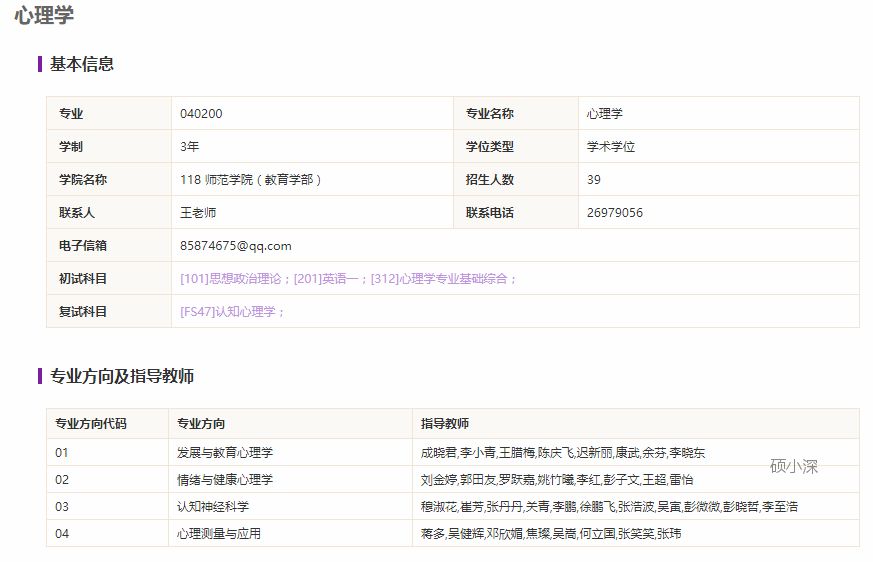
Task: Select the 学位类型 value 学术学位
Action: (611, 146)
